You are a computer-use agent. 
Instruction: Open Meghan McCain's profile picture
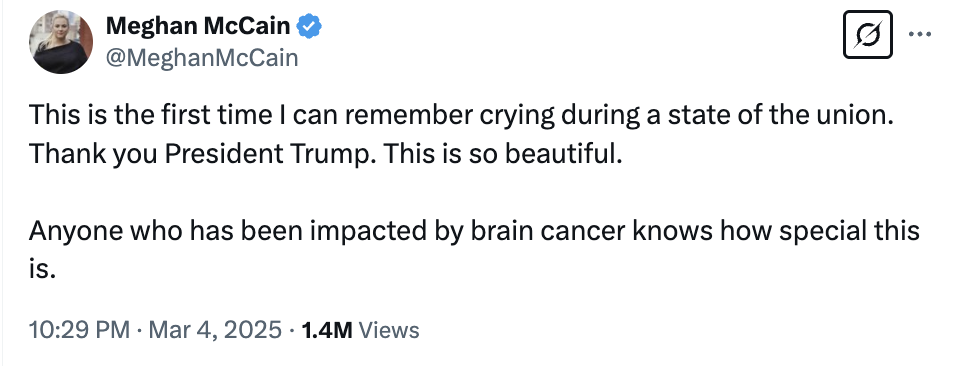pos(61,42)
